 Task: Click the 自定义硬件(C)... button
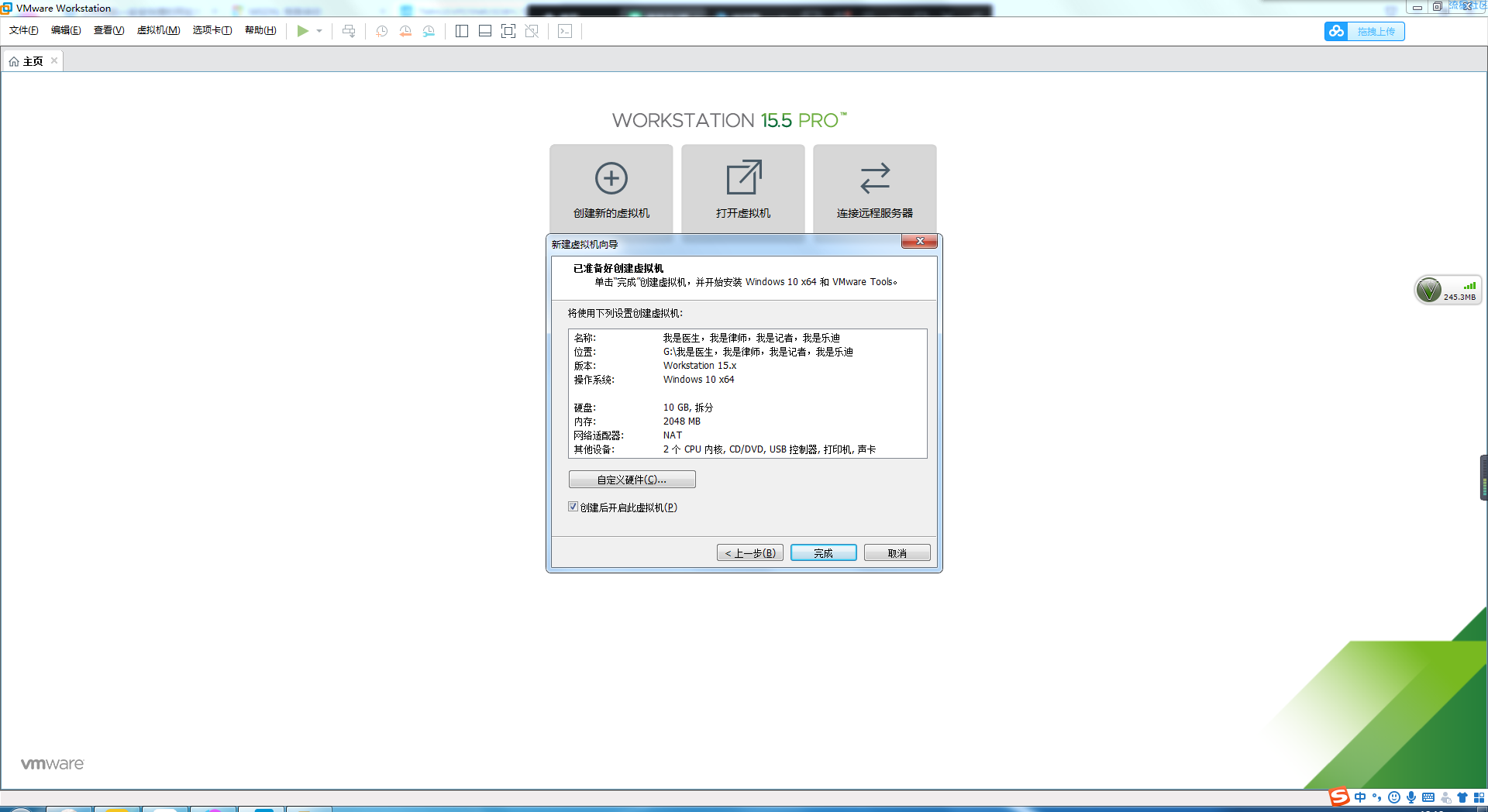click(632, 480)
